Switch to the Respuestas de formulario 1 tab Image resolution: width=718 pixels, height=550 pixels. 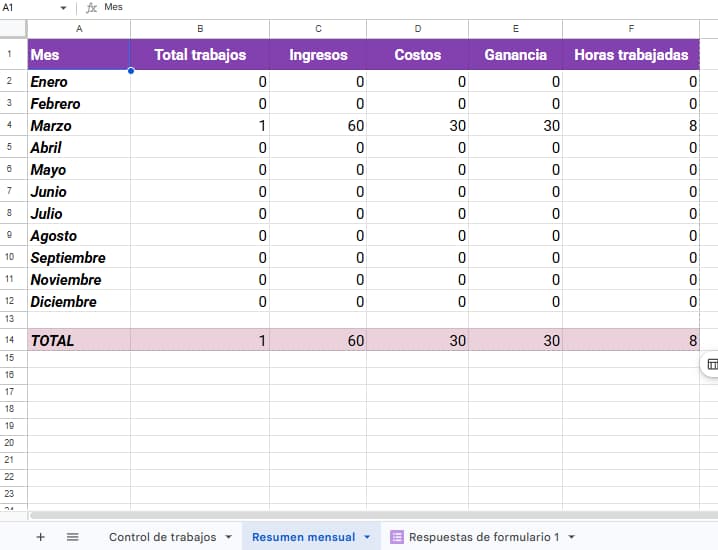pyautogui.click(x=484, y=537)
